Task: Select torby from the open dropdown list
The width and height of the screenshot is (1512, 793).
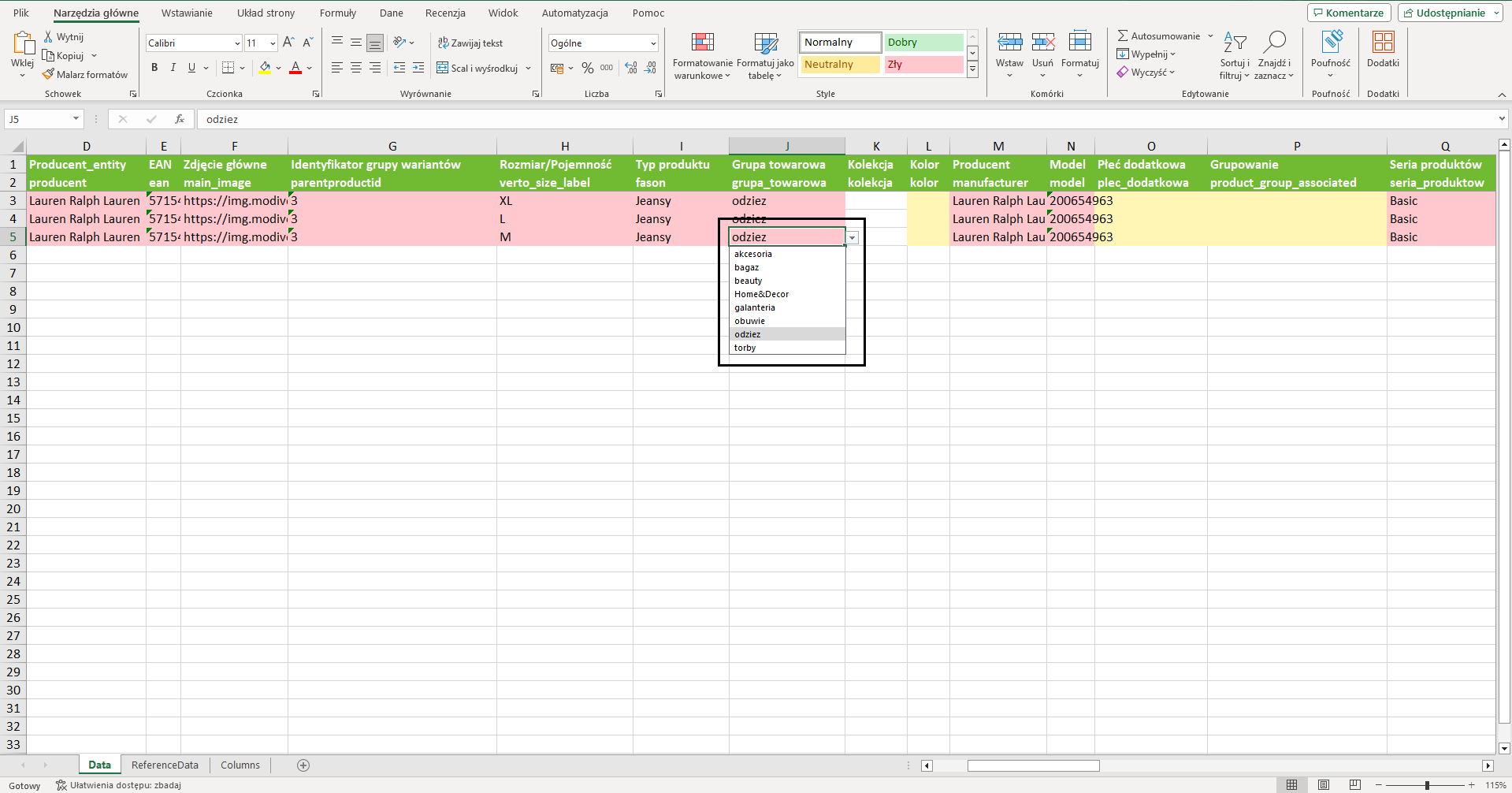Action: [745, 348]
